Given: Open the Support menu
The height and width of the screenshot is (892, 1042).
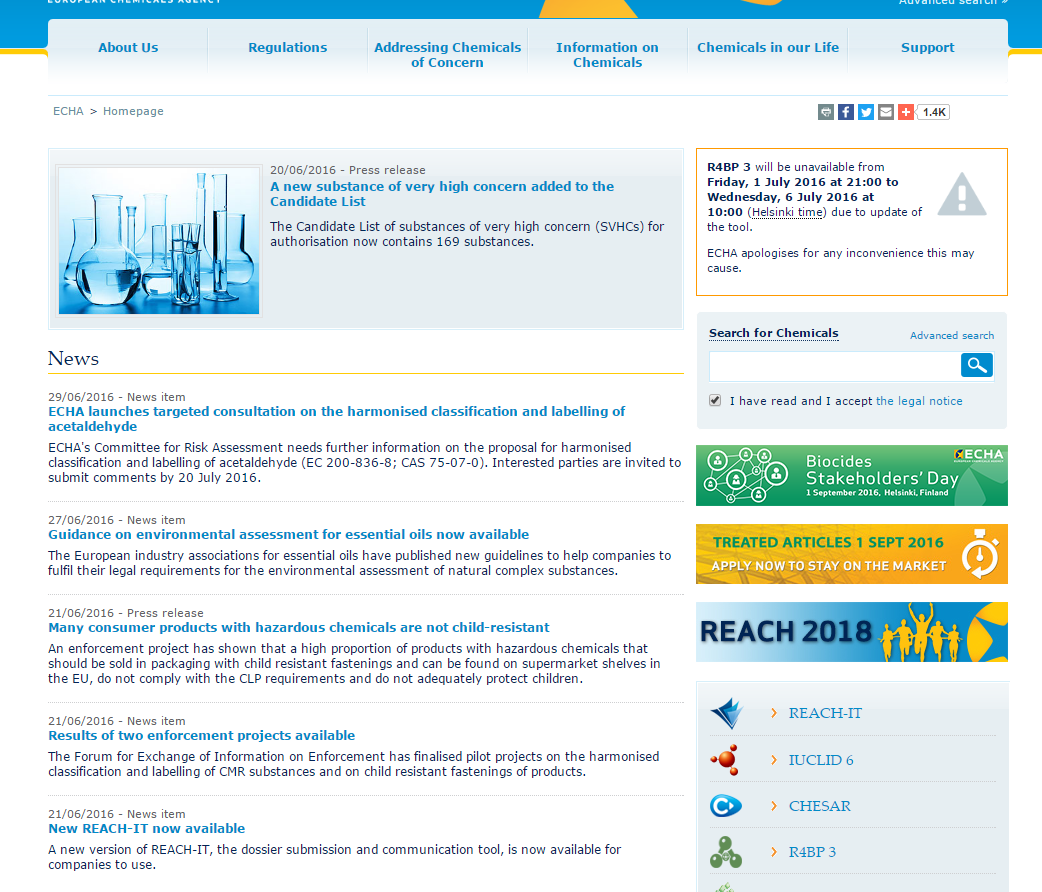Looking at the screenshot, I should click(x=928, y=47).
